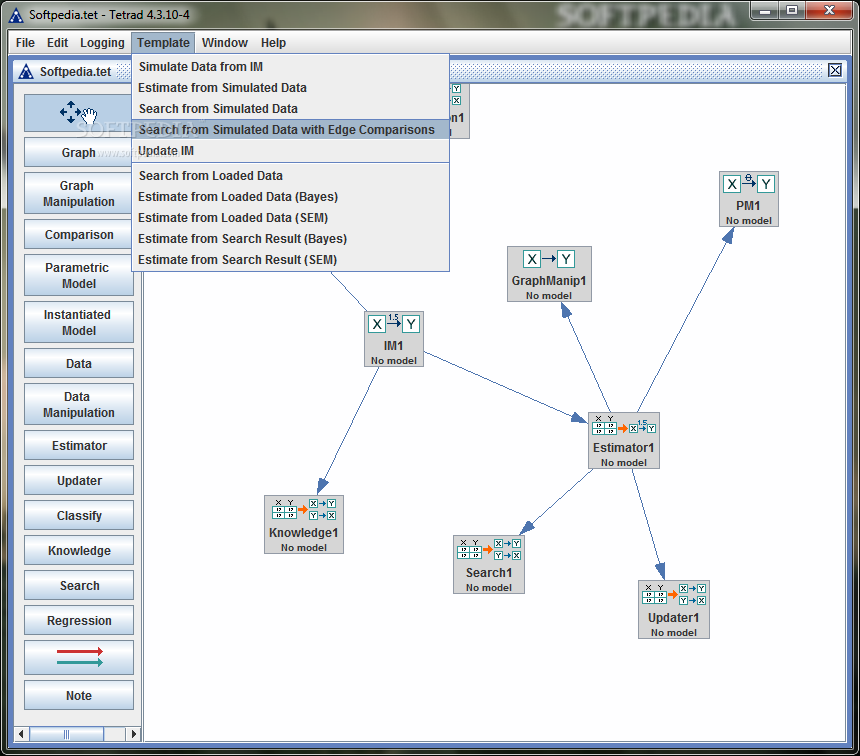
Task: Choose Search from Loaded Data
Action: point(291,176)
